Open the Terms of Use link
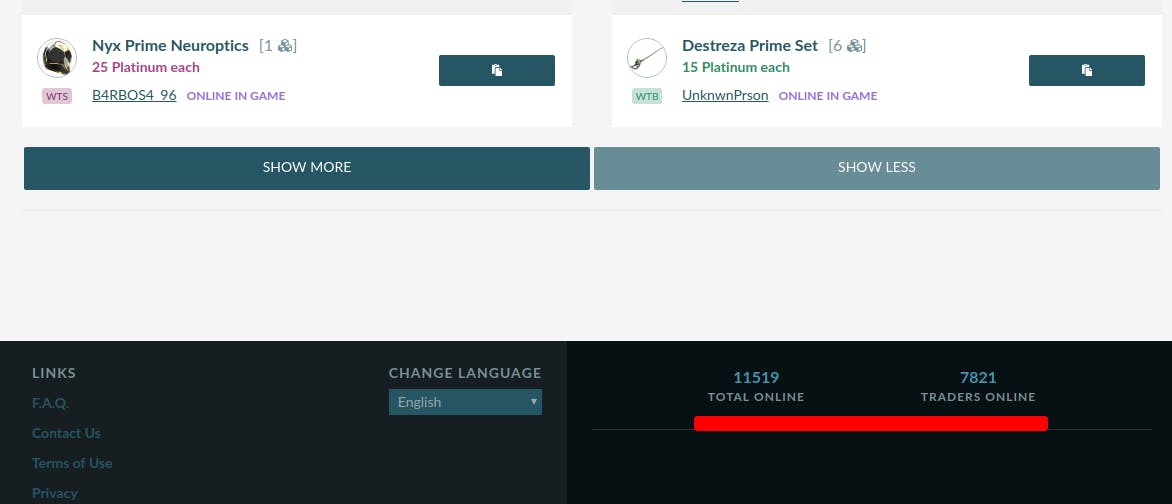The width and height of the screenshot is (1172, 504). (x=72, y=463)
